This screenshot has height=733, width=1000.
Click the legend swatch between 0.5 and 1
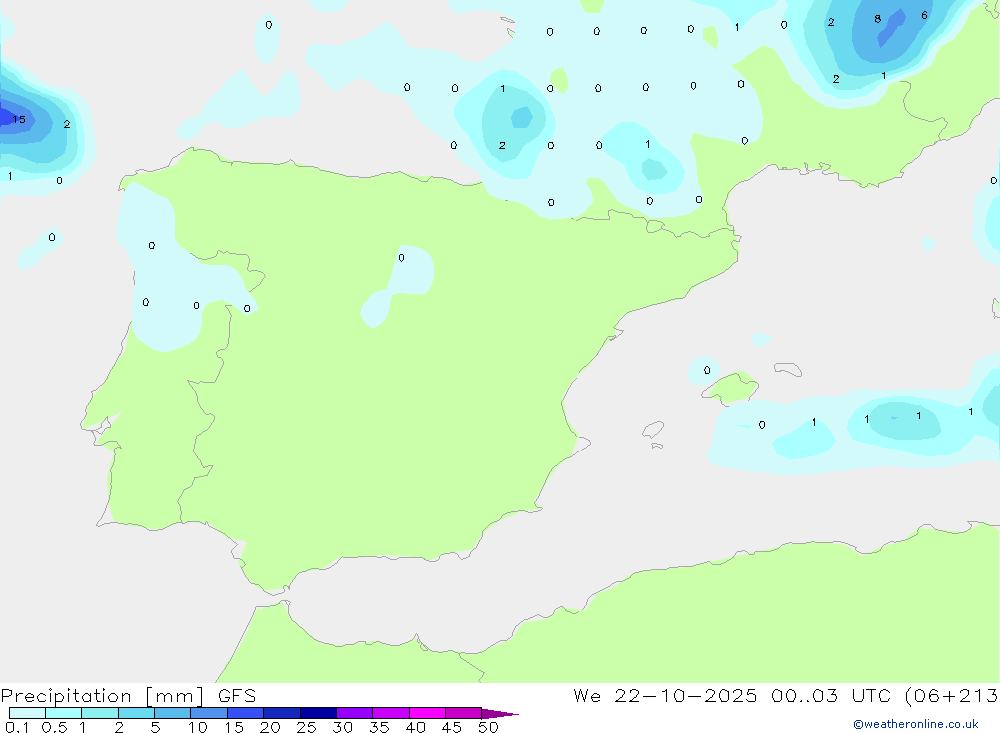(x=64, y=713)
